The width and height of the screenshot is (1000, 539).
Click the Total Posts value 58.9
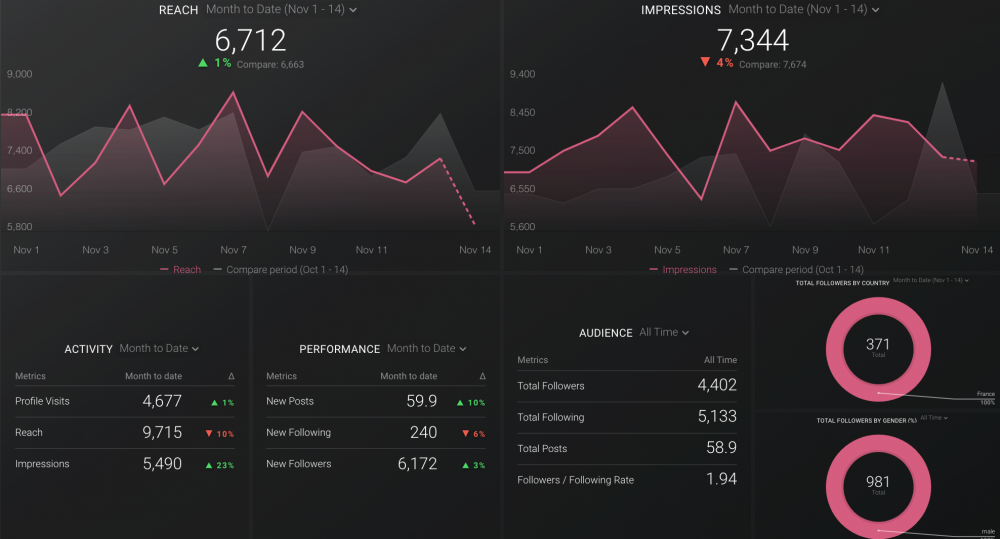721,448
